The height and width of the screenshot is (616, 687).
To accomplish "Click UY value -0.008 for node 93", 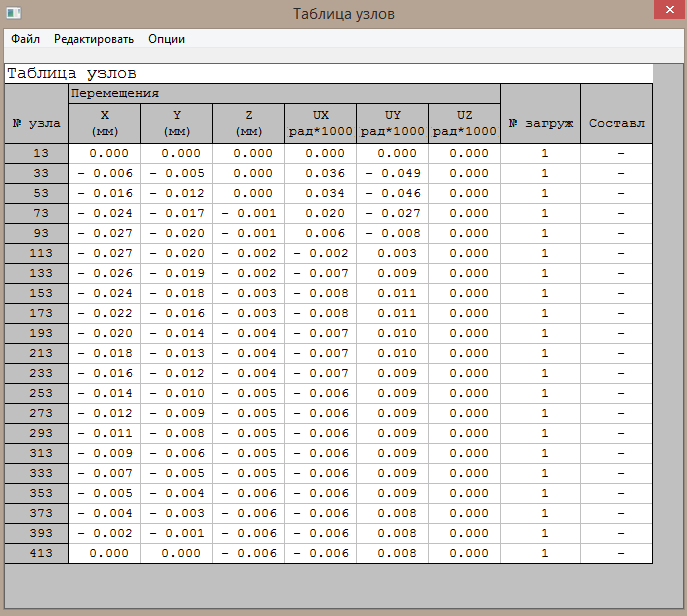I will click(x=393, y=234).
